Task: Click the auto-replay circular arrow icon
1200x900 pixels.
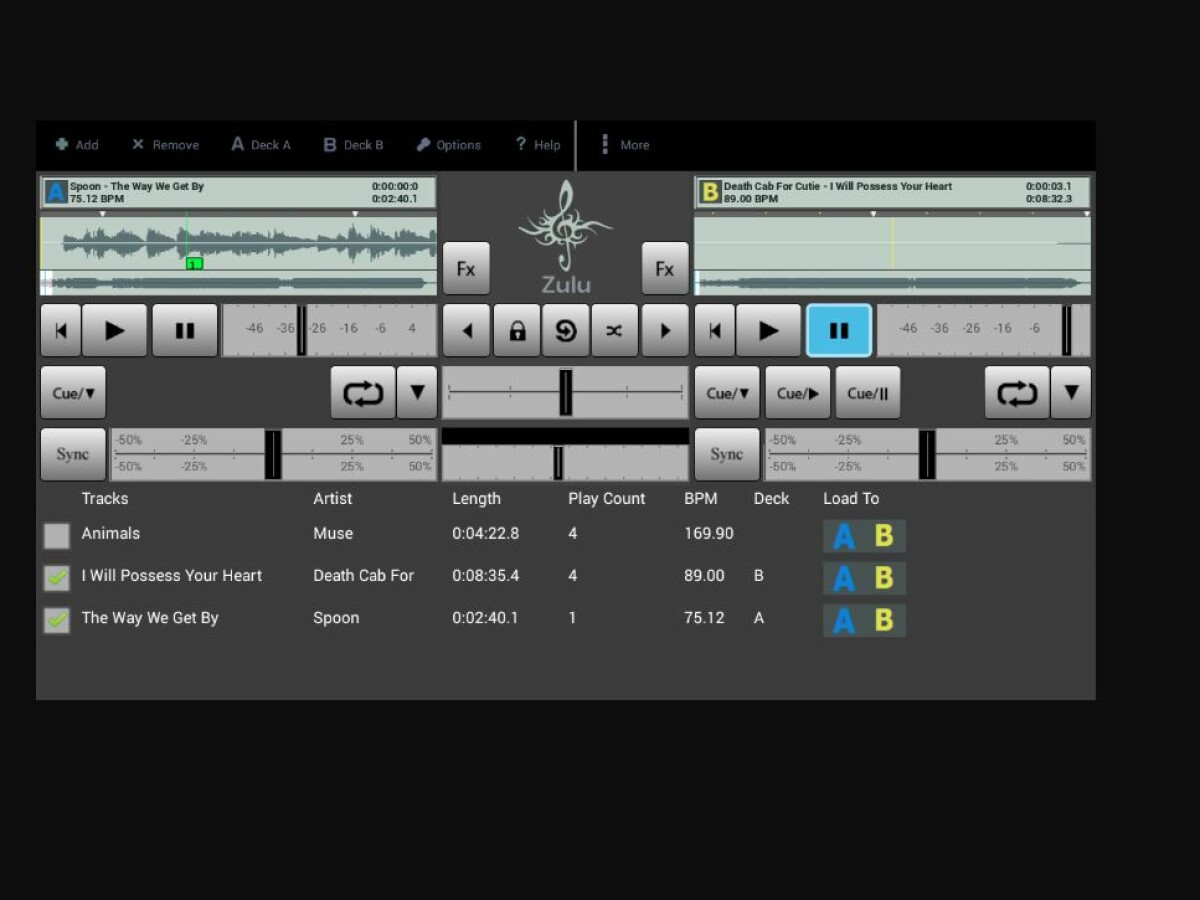Action: coord(566,331)
